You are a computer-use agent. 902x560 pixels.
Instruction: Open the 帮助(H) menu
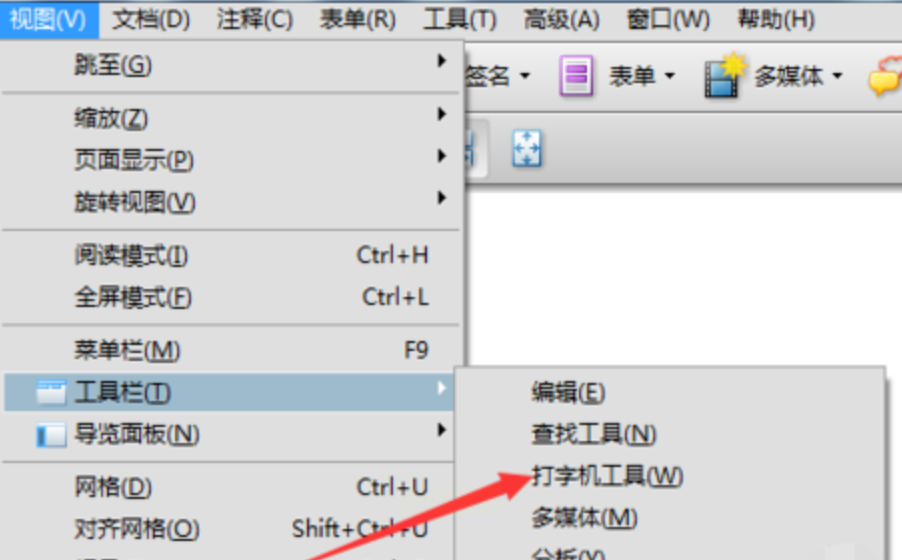click(x=776, y=20)
